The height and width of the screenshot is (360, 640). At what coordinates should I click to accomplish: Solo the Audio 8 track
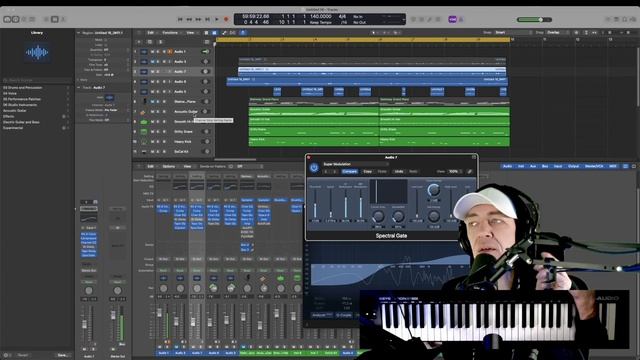coord(158,82)
